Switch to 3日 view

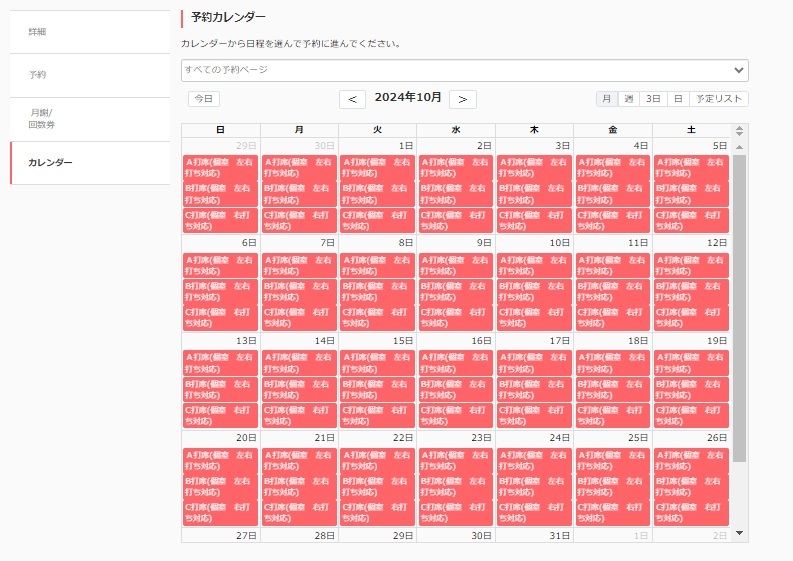[653, 99]
